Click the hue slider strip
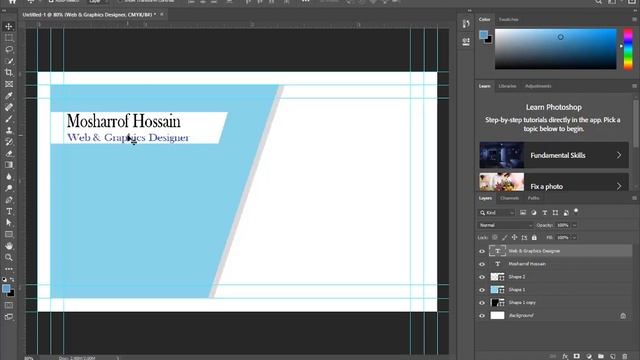 coord(628,49)
